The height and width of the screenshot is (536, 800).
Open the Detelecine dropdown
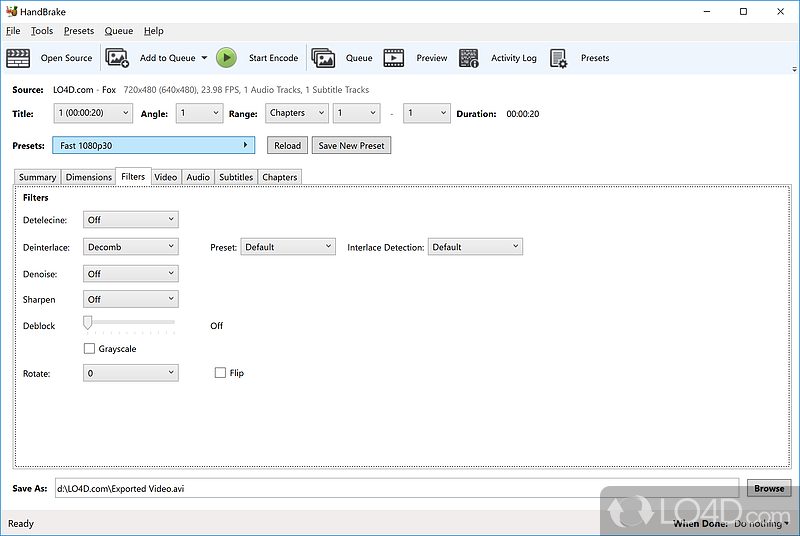click(x=131, y=220)
